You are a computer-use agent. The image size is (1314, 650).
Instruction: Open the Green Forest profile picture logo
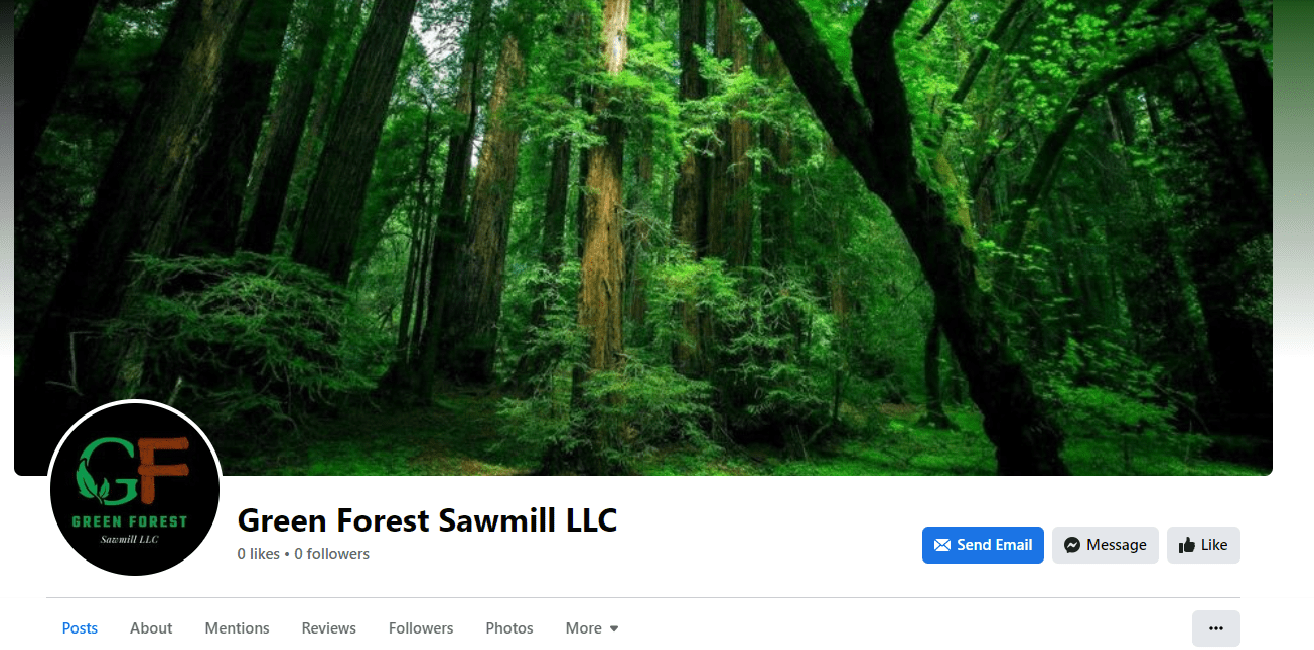click(x=135, y=488)
